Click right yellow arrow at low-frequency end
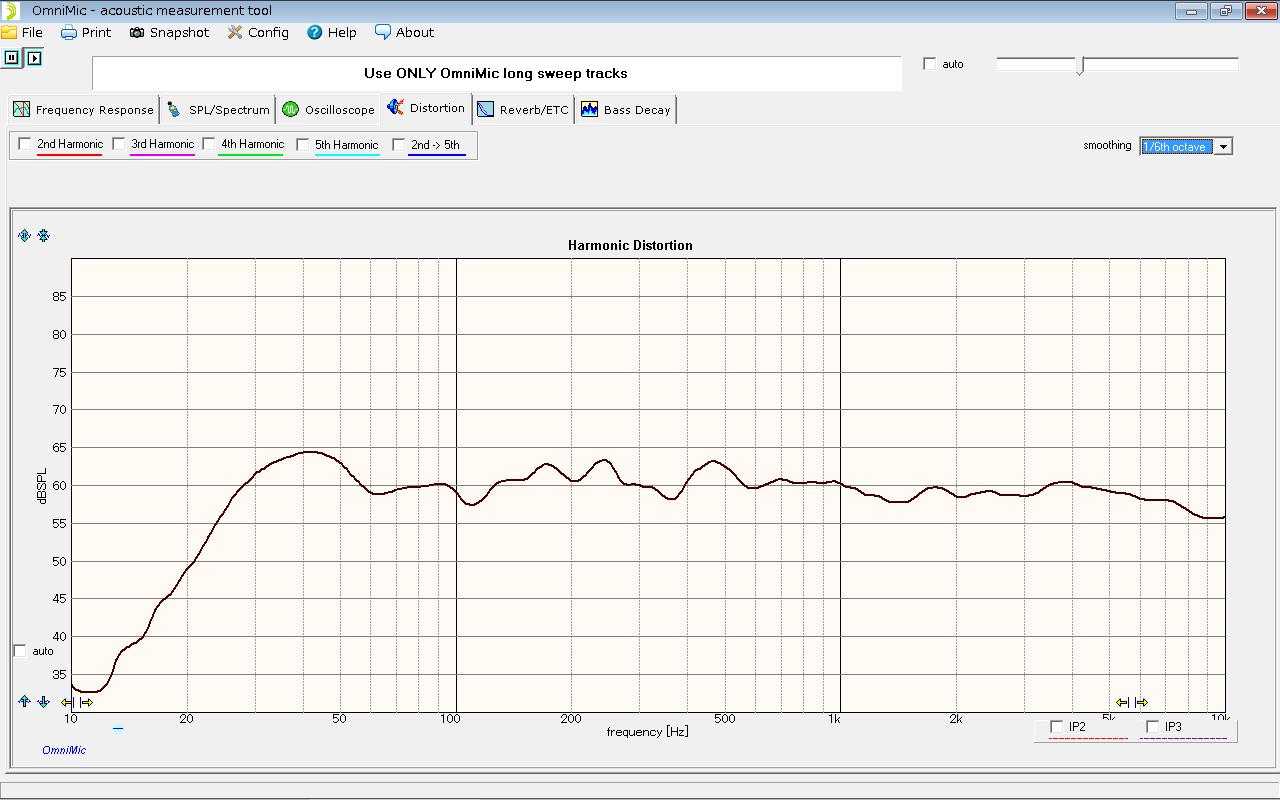The width and height of the screenshot is (1280, 800). pos(86,703)
